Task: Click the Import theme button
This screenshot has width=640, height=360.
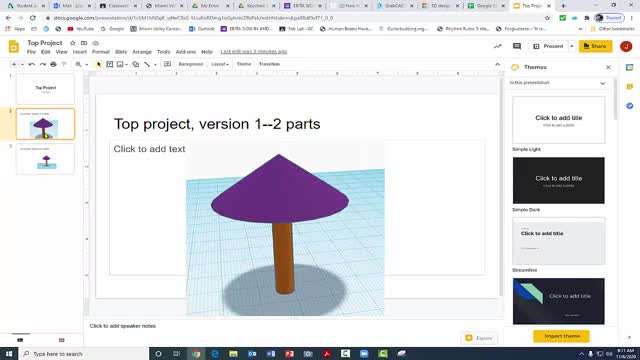Action: click(x=562, y=336)
